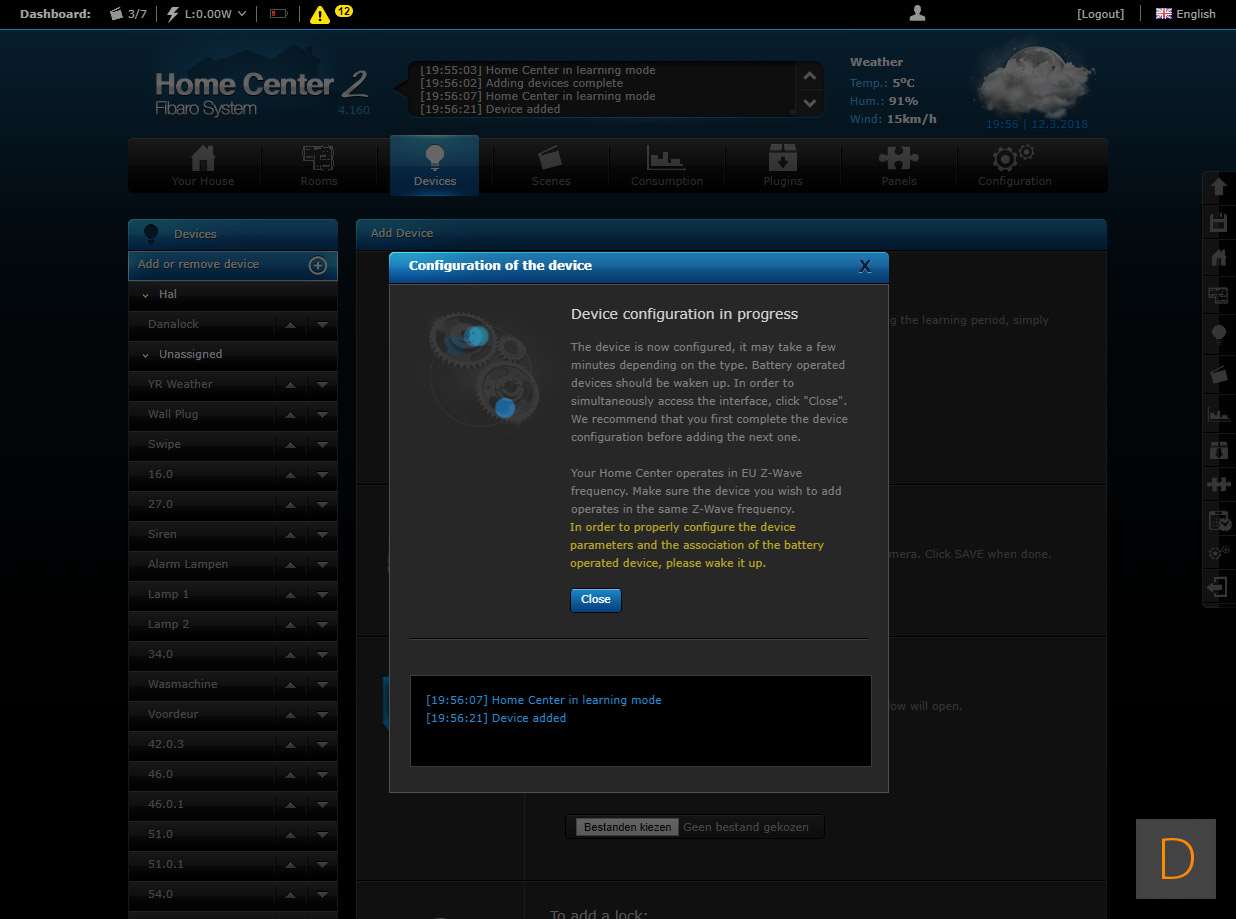The image size is (1236, 919).
Task: Collapse the Unassigned devices section
Action: [146, 355]
